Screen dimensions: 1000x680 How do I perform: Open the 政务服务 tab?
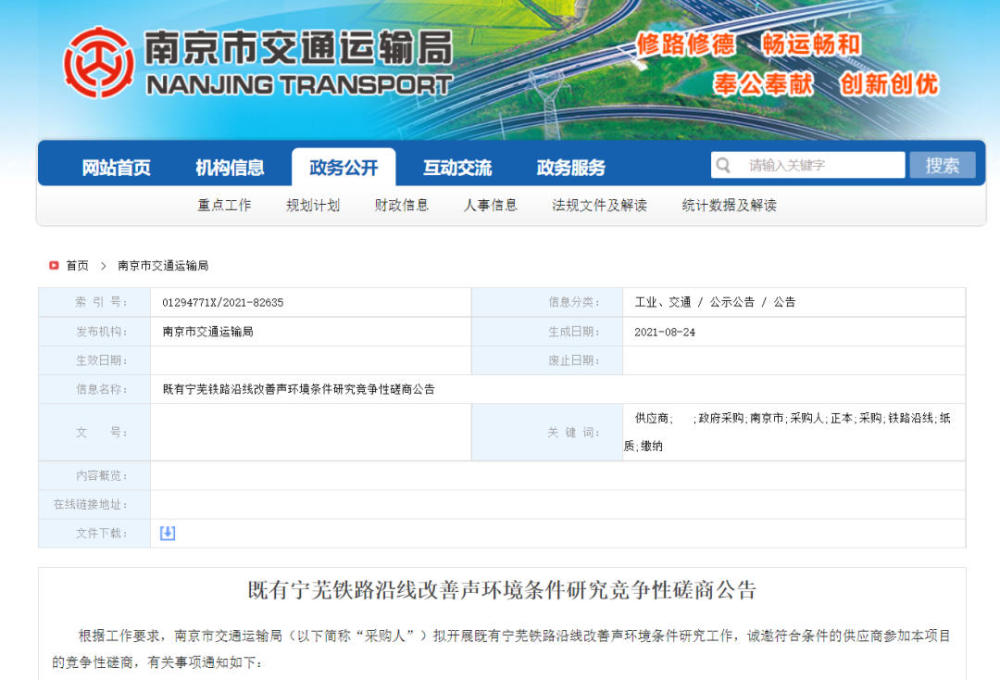click(571, 168)
